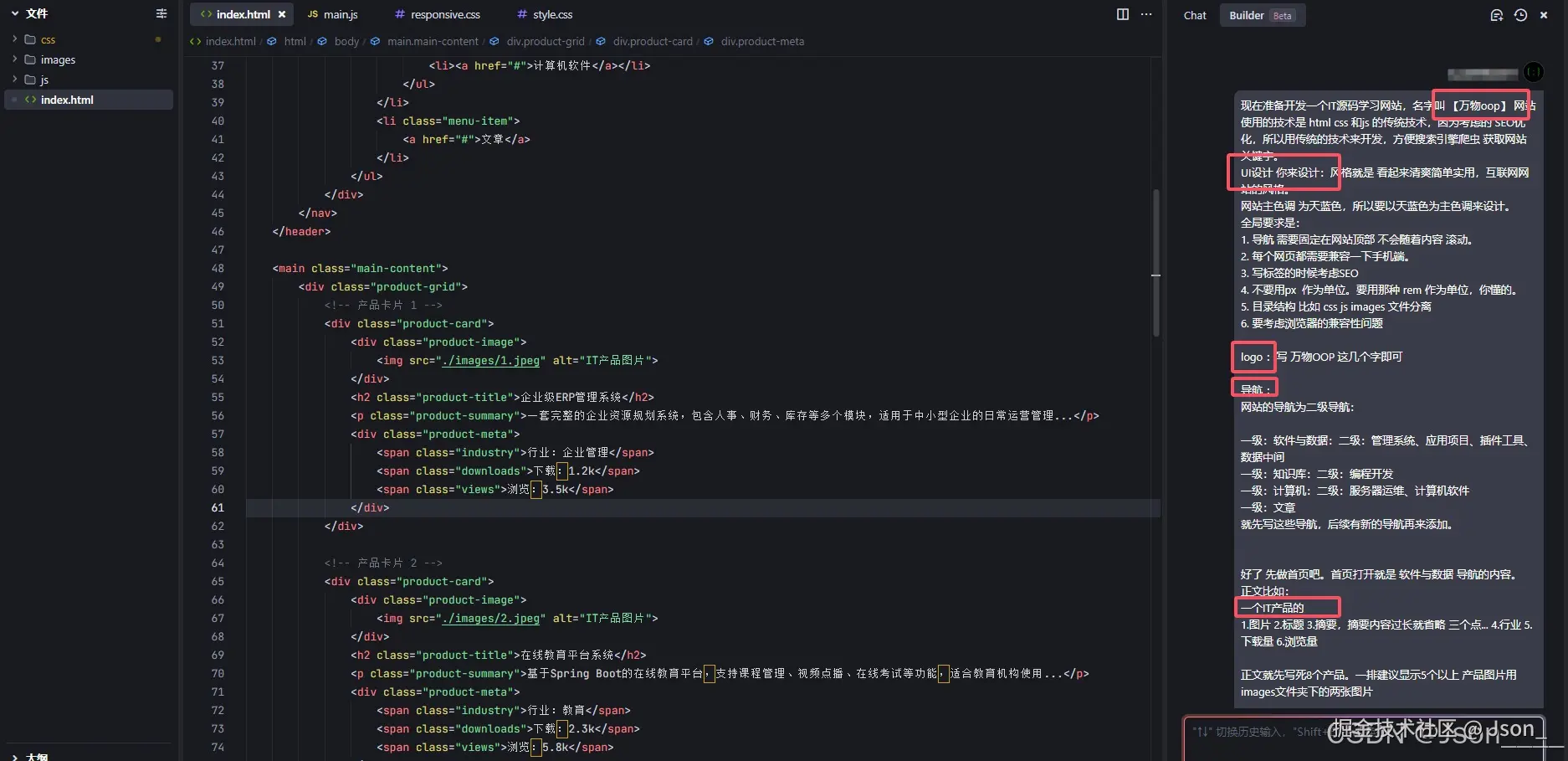Expand the images folder
1568x761 pixels.
click(14, 59)
